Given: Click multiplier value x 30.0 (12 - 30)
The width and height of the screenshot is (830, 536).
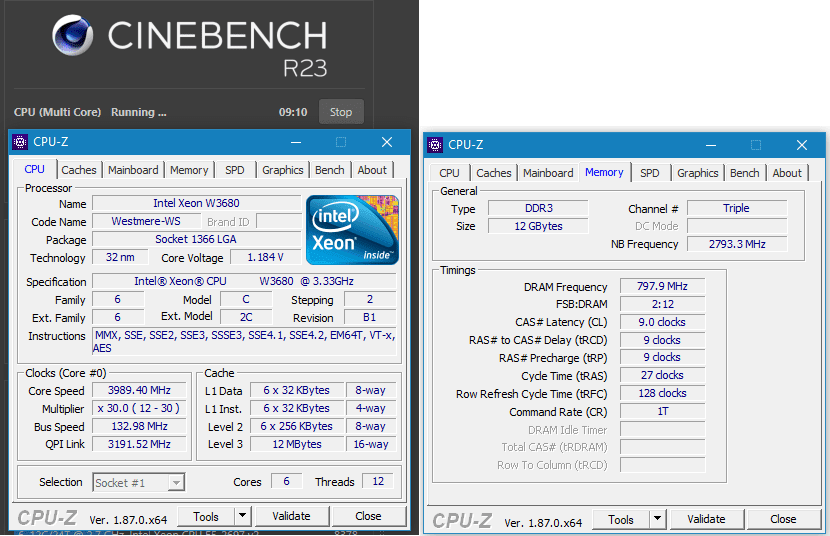Looking at the screenshot, I should (x=139, y=408).
